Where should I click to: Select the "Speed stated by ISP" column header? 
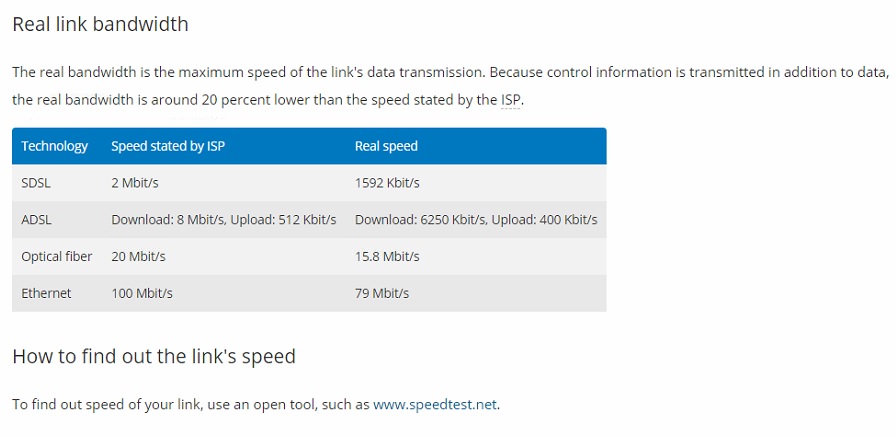click(168, 146)
